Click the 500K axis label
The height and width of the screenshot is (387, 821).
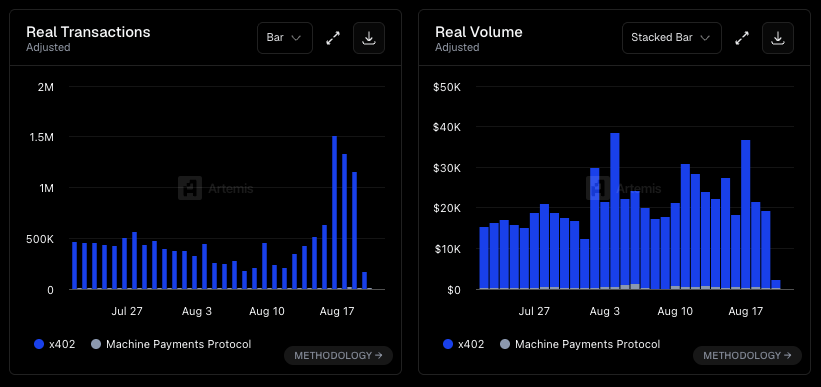point(40,239)
